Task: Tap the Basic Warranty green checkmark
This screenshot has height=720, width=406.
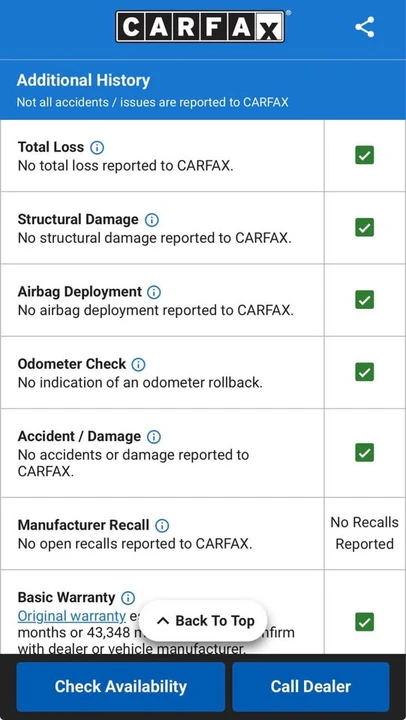Action: click(x=365, y=622)
